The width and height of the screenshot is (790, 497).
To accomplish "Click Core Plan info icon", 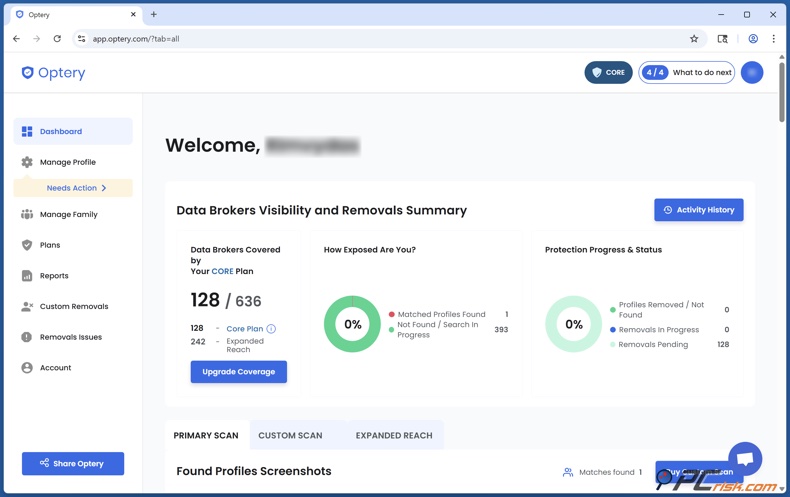I will pos(271,328).
